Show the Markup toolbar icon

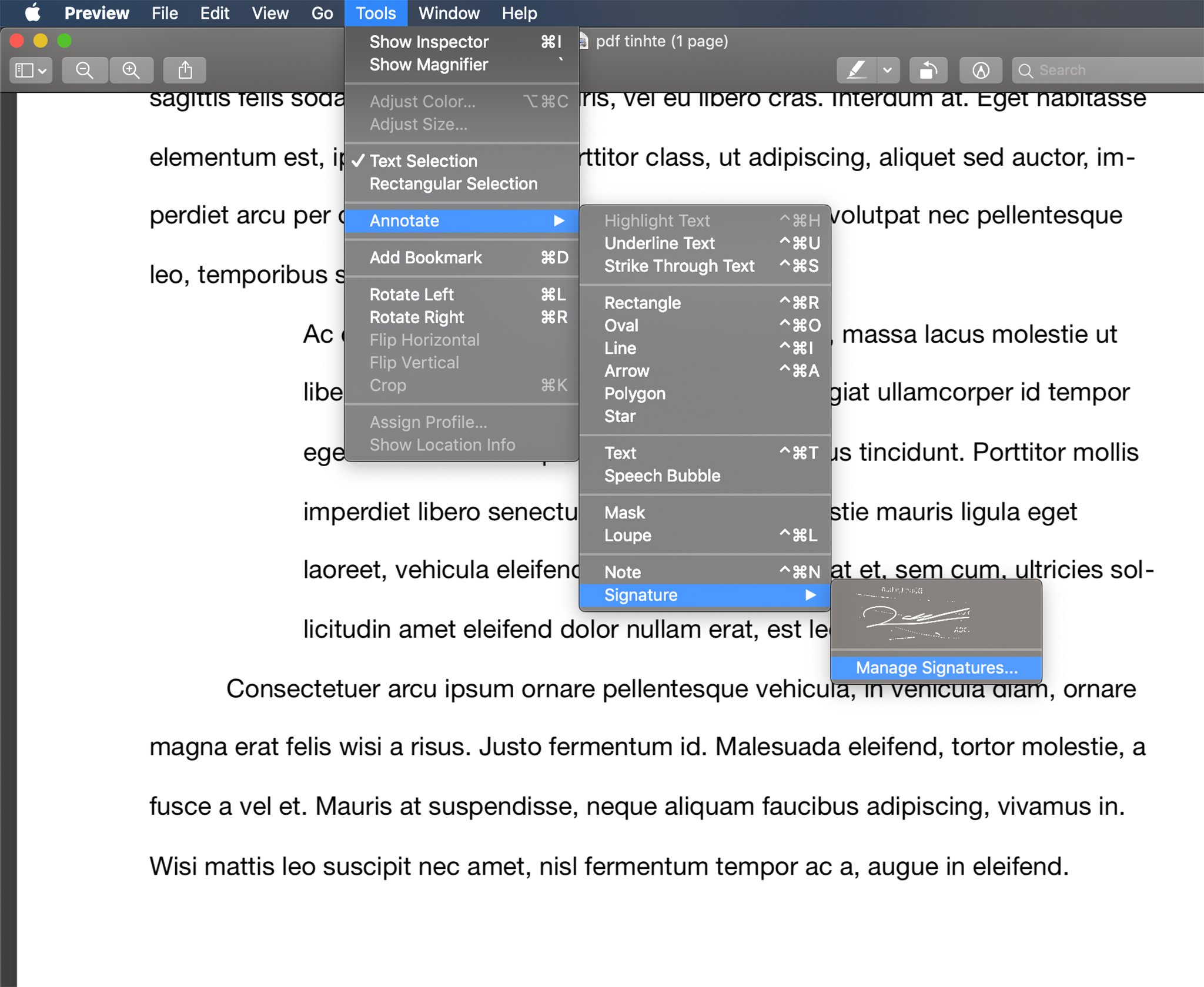tap(981, 71)
